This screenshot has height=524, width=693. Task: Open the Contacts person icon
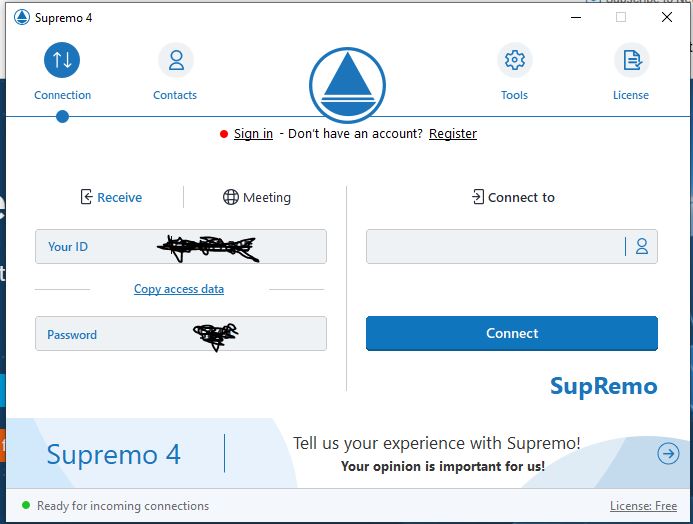176,60
